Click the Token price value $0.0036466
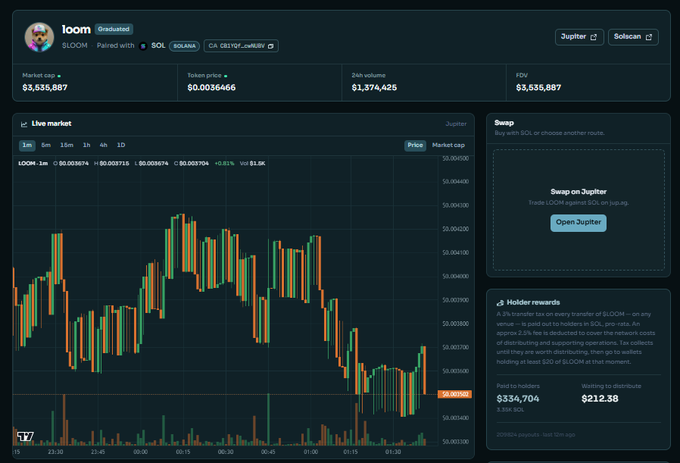Image resolution: width=680 pixels, height=463 pixels. tap(212, 88)
